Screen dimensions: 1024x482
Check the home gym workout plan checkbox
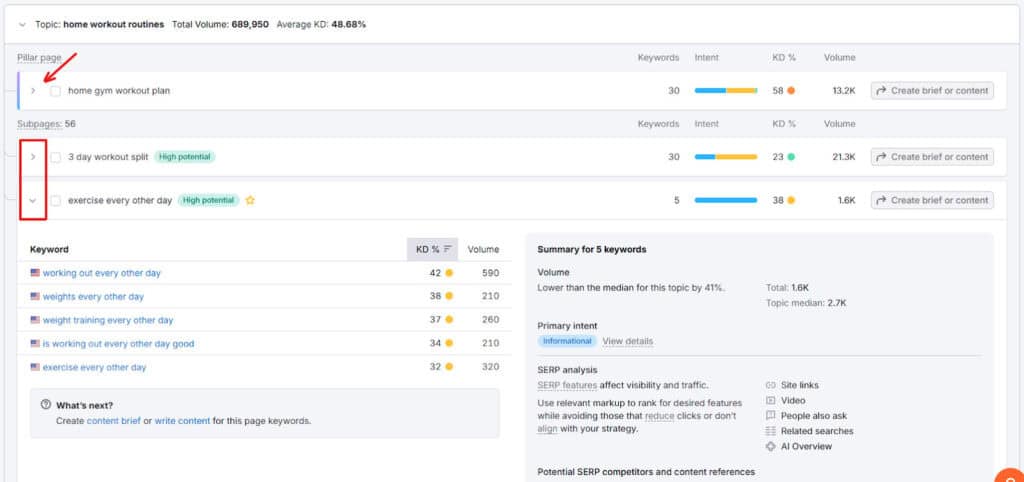click(x=56, y=91)
